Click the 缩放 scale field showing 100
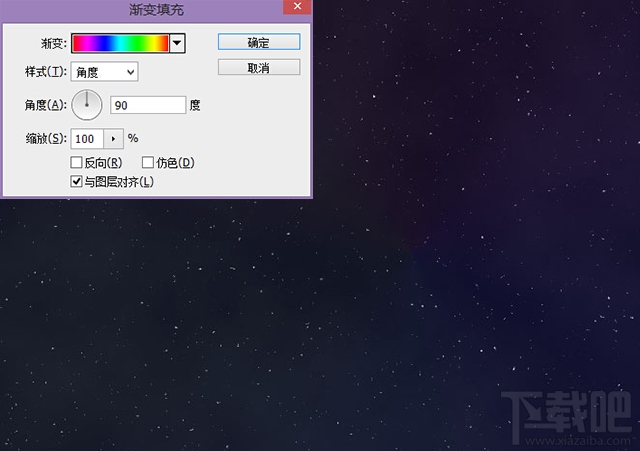The height and width of the screenshot is (451, 640). (x=87, y=139)
